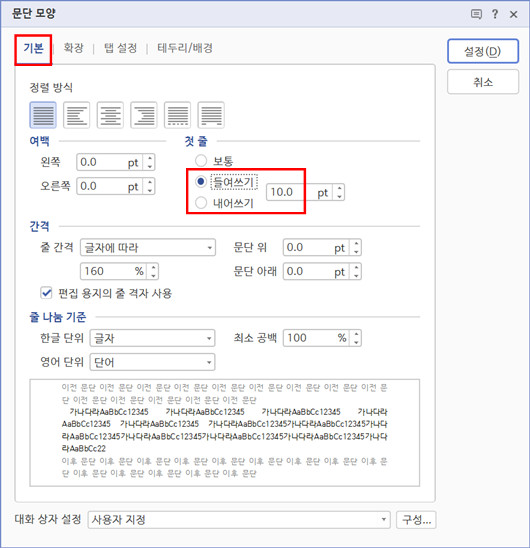The width and height of the screenshot is (530, 548).
Task: Select the 내어쓰기 radio button
Action: pos(201,203)
